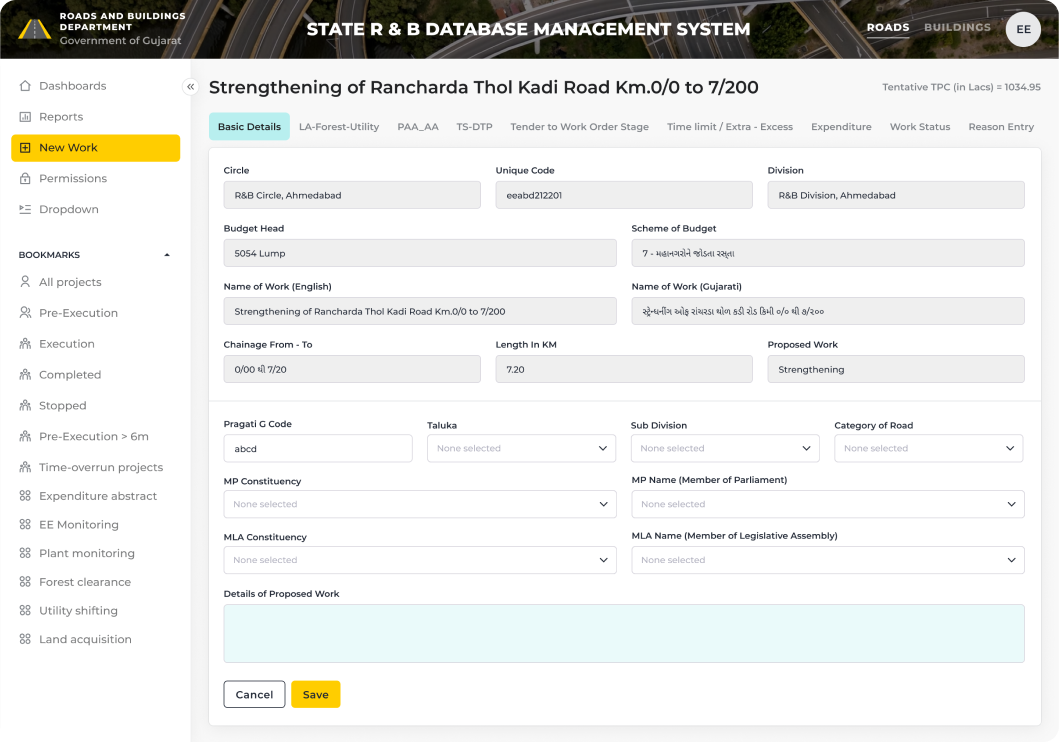This screenshot has height=742, width=1059.
Task: Click the New Work plus icon
Action: point(25,148)
